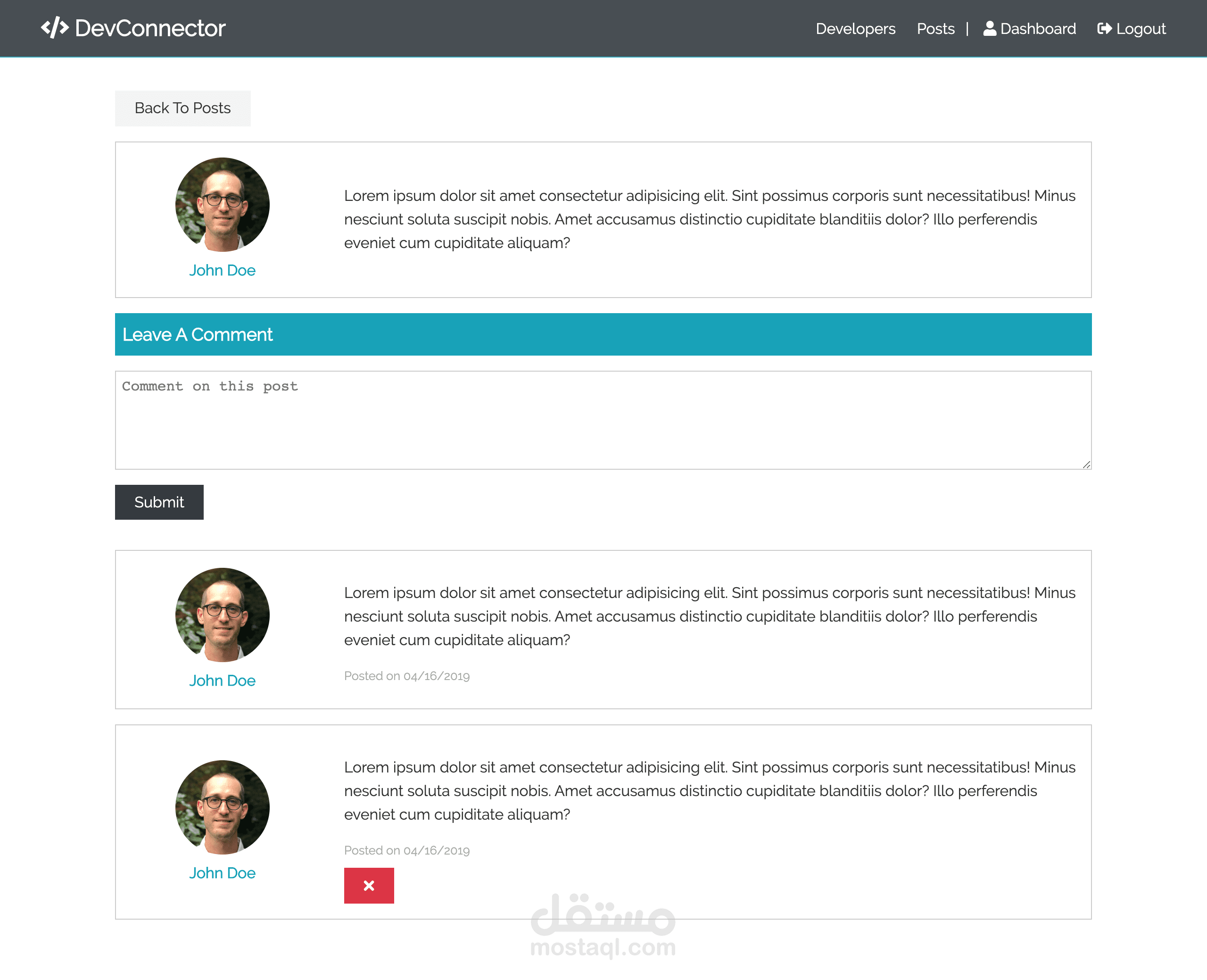The image size is (1207, 980).
Task: Open John Doe link in first comment
Action: 223,680
